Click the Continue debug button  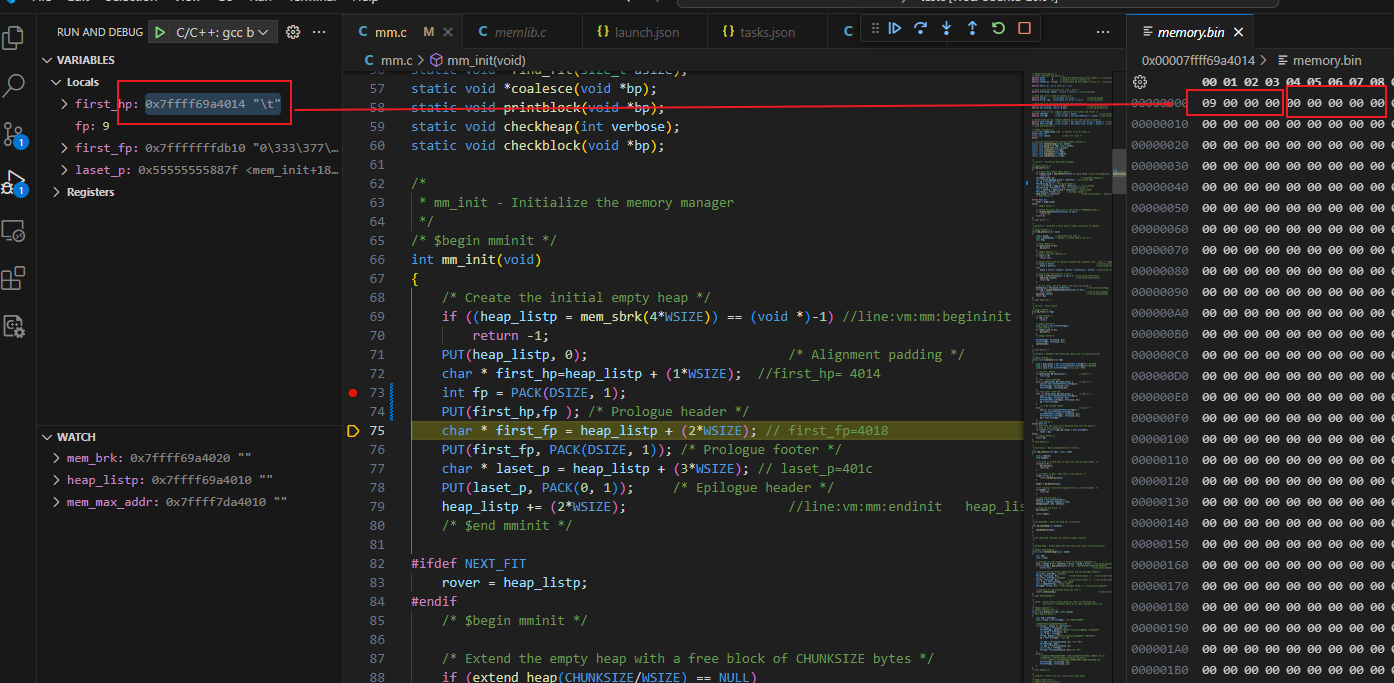click(895, 29)
